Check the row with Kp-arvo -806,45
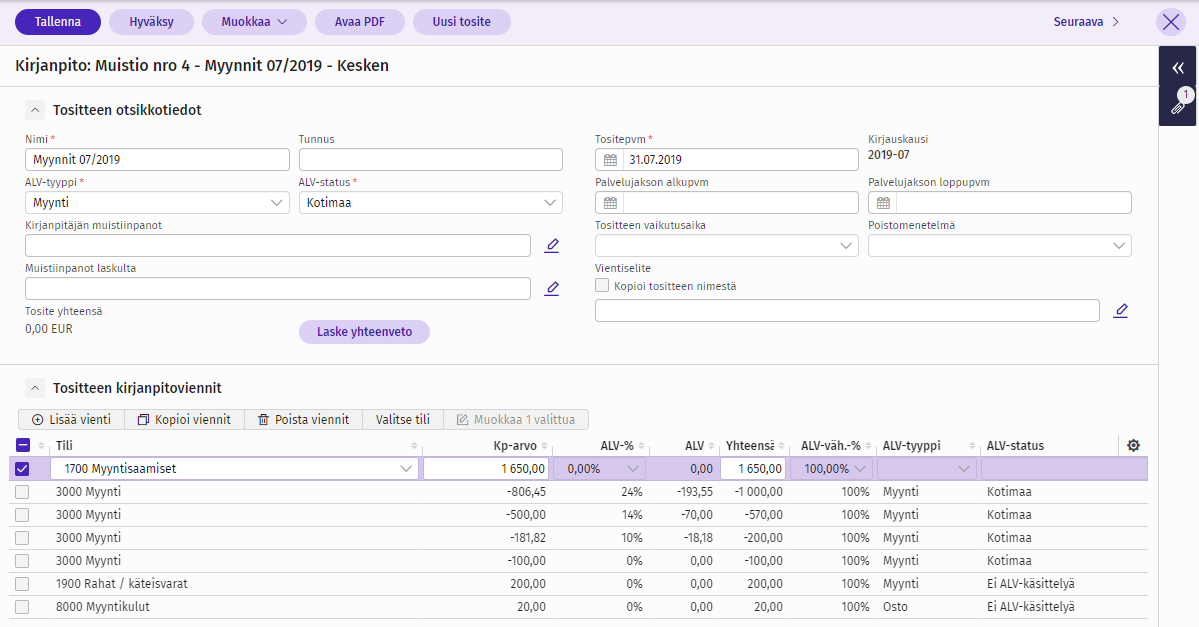The height and width of the screenshot is (627, 1199). pyautogui.click(x=22, y=492)
